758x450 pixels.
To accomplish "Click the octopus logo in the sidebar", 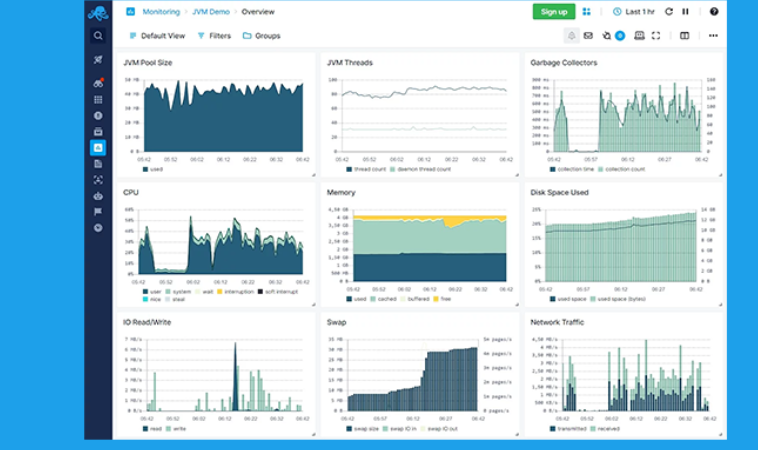I will (97, 12).
